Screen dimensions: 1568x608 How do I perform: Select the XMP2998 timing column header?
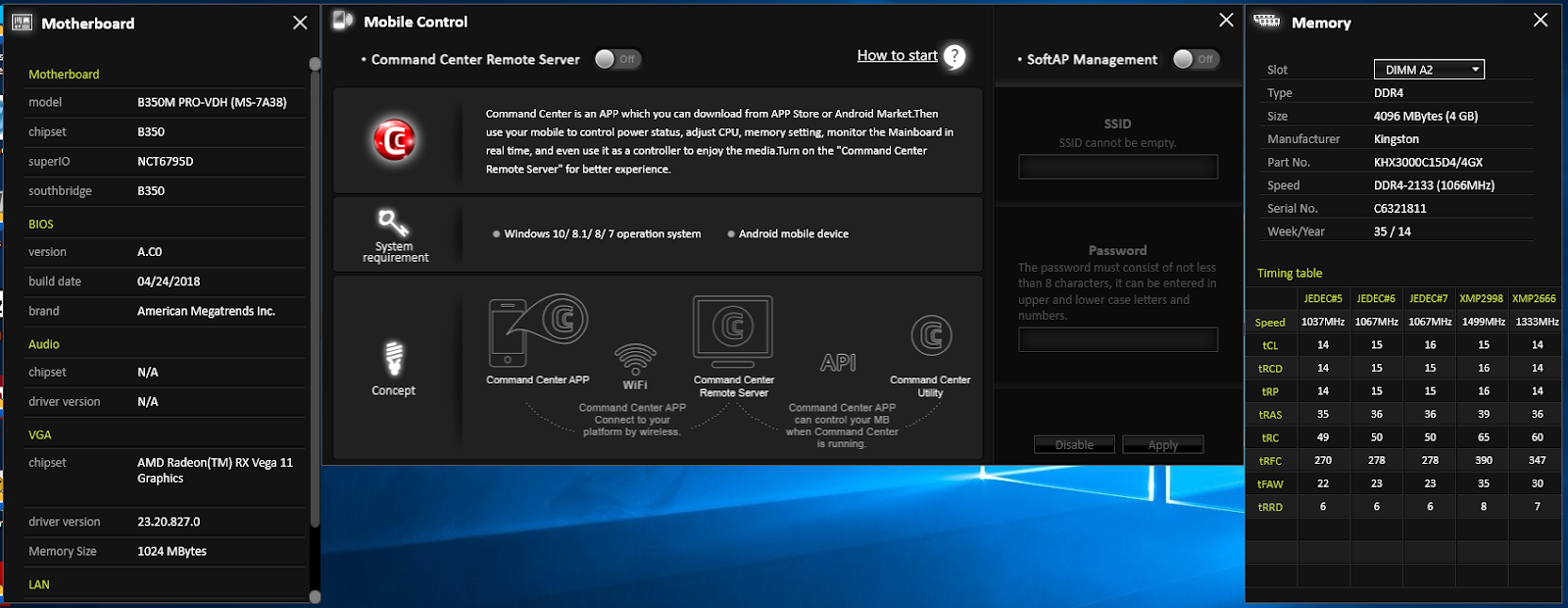[1482, 298]
